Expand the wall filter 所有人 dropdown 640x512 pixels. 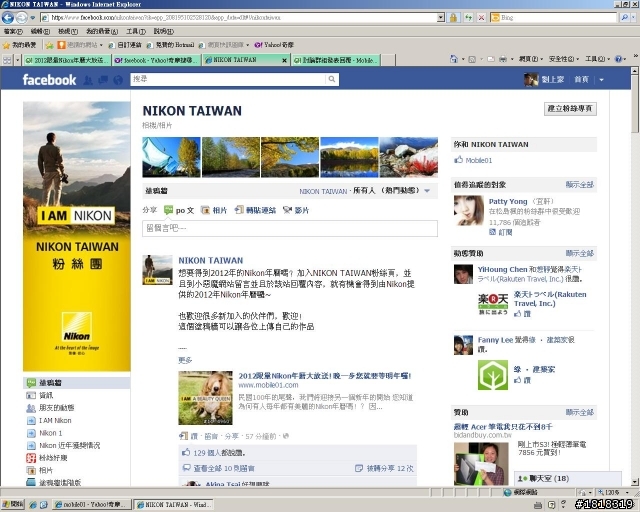427,191
